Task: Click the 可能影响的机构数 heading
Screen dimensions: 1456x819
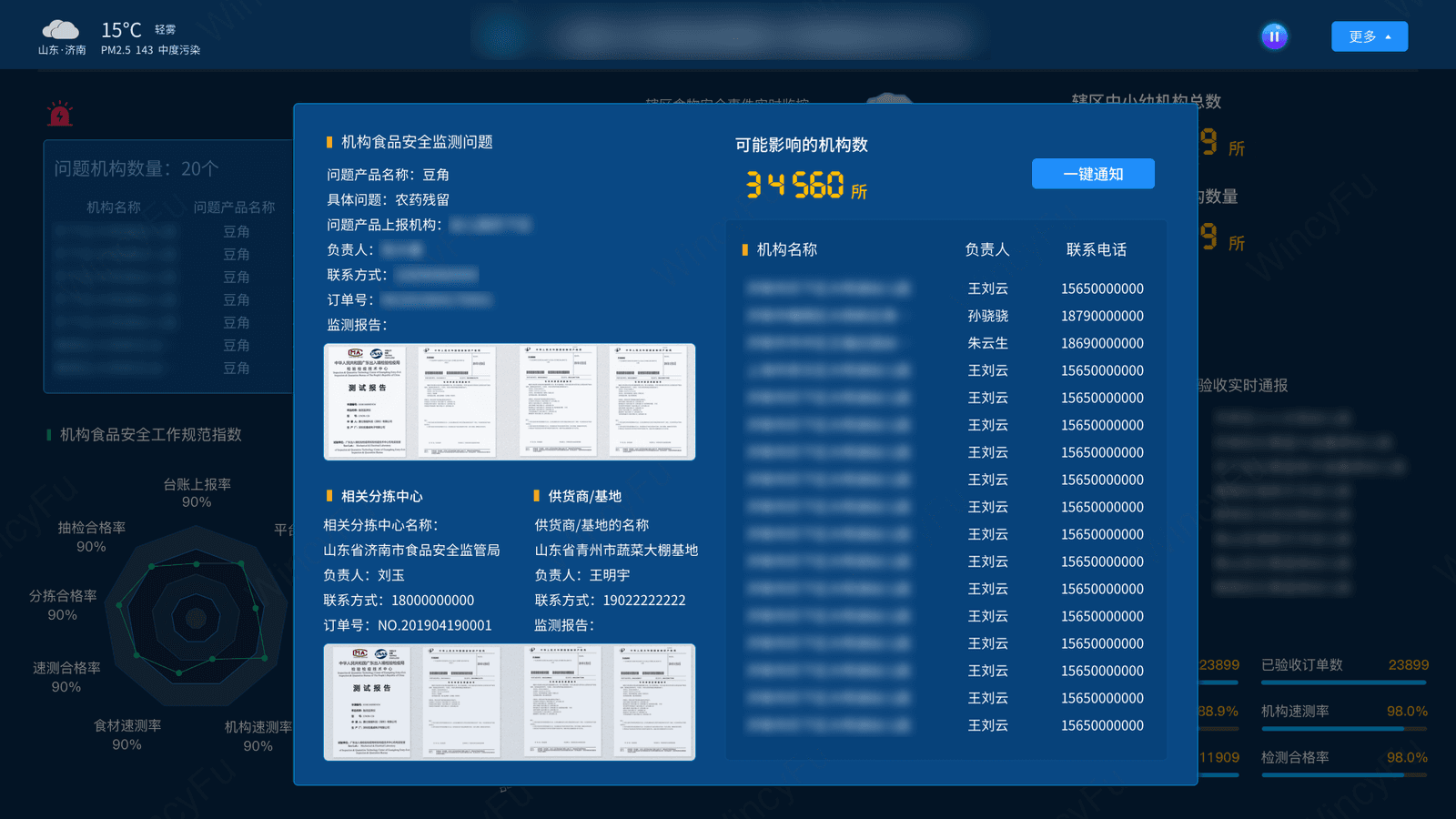Action: [802, 145]
